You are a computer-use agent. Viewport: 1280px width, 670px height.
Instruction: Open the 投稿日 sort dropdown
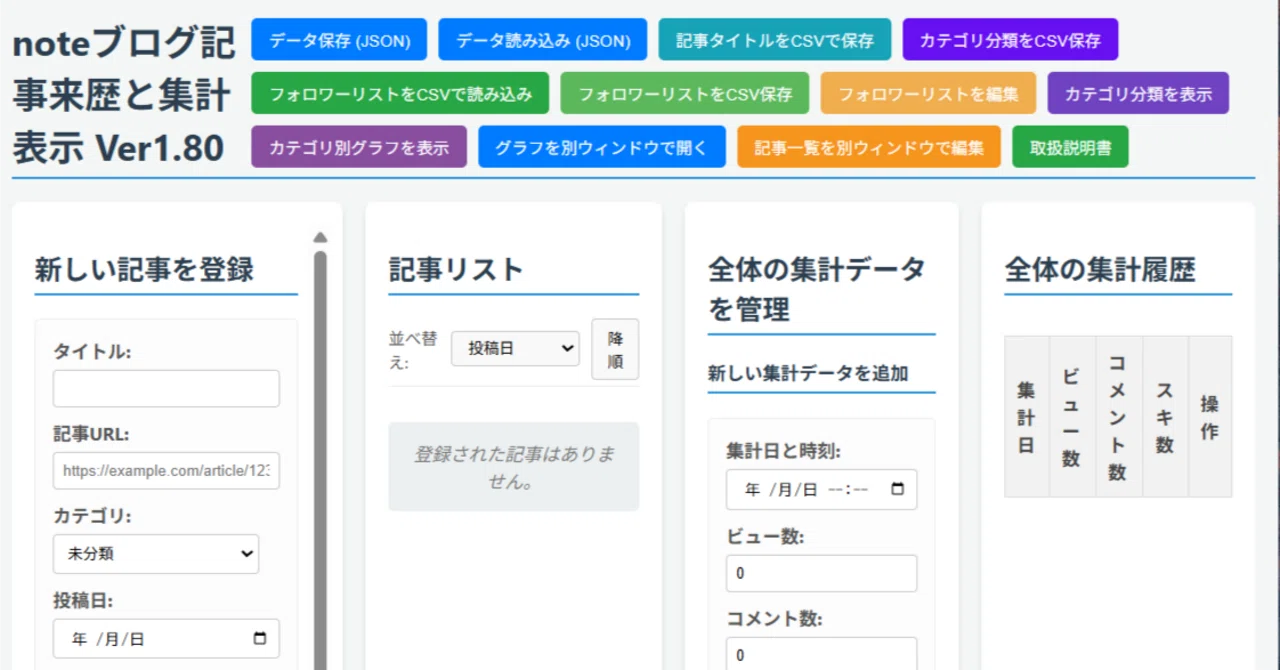[x=515, y=348]
